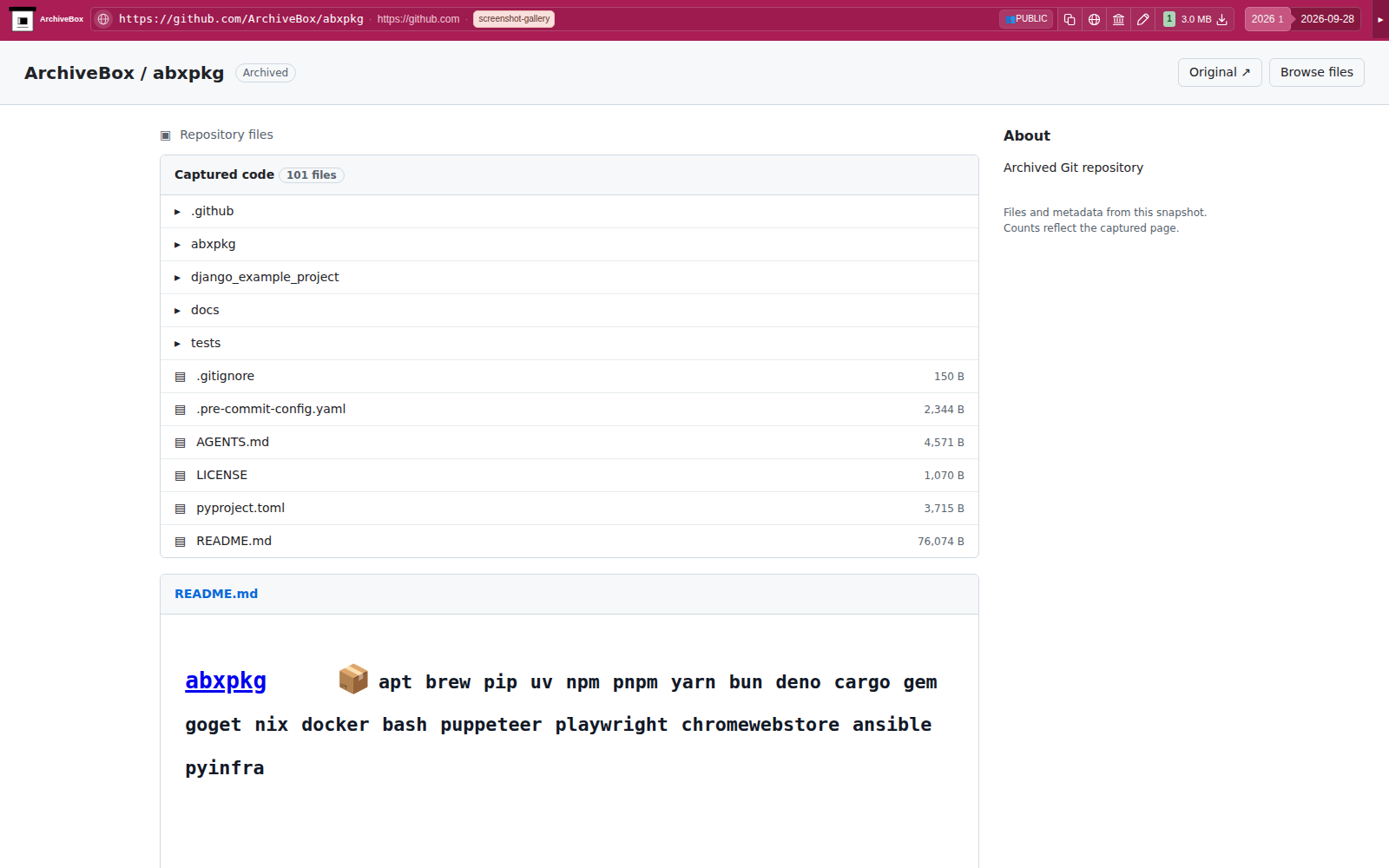The height and width of the screenshot is (868, 1389).
Task: Click the file icon beside AGENTS.md
Action: tap(181, 443)
